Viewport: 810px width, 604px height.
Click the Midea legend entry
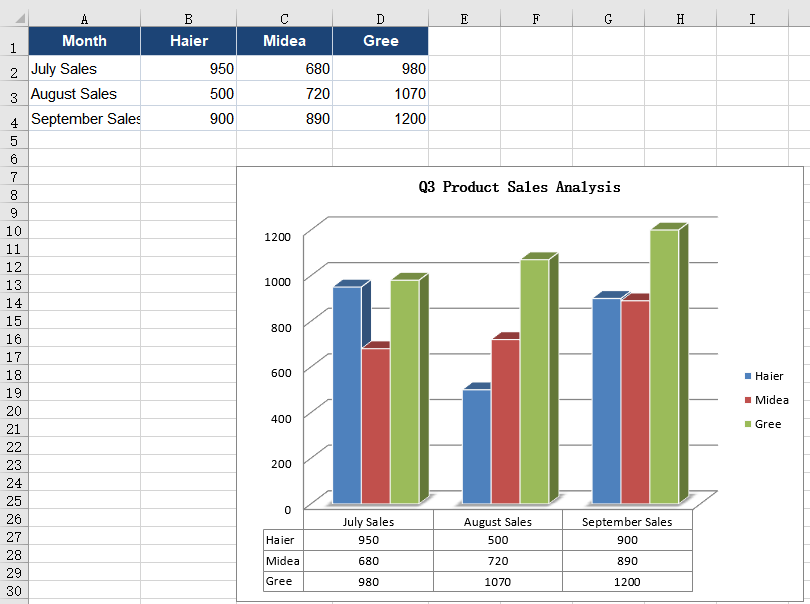[766, 400]
